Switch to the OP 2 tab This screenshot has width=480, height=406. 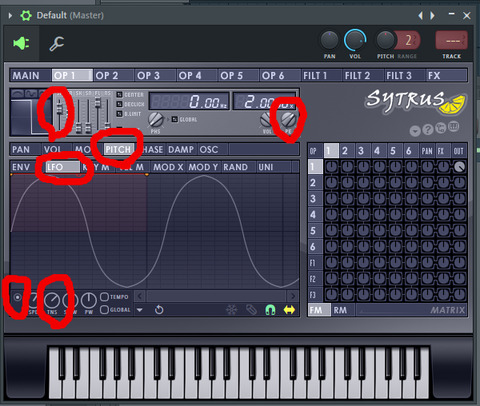(x=113, y=75)
